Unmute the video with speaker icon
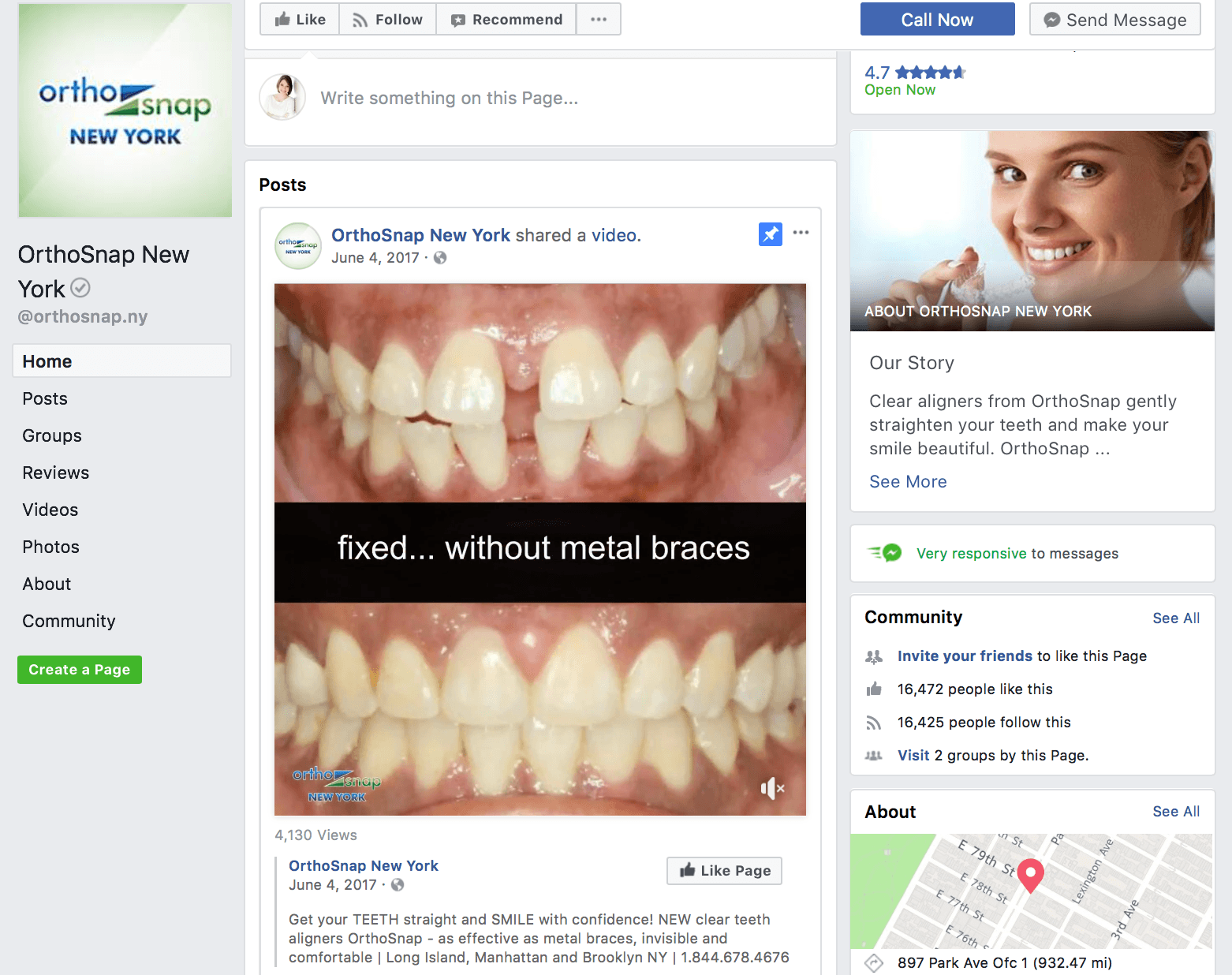This screenshot has width=1232, height=975. (772, 788)
